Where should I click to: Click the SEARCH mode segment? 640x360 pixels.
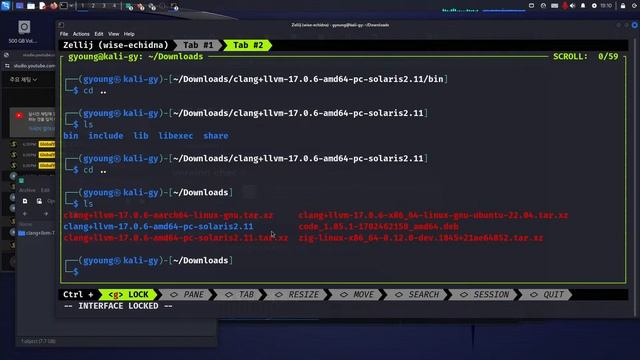[x=417, y=294]
